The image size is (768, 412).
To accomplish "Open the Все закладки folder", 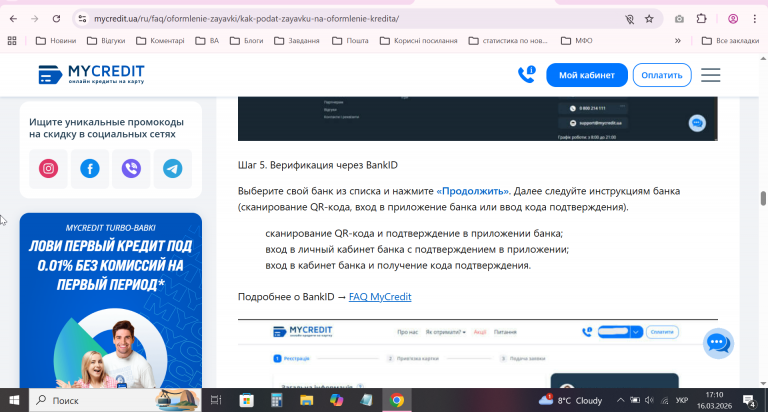I will (730, 41).
